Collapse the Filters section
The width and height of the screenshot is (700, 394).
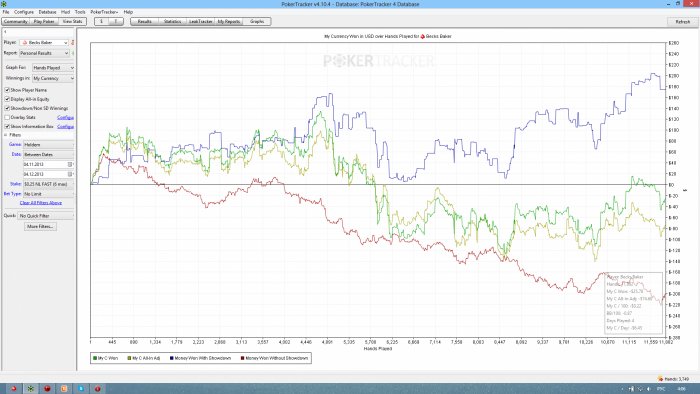click(x=6, y=135)
